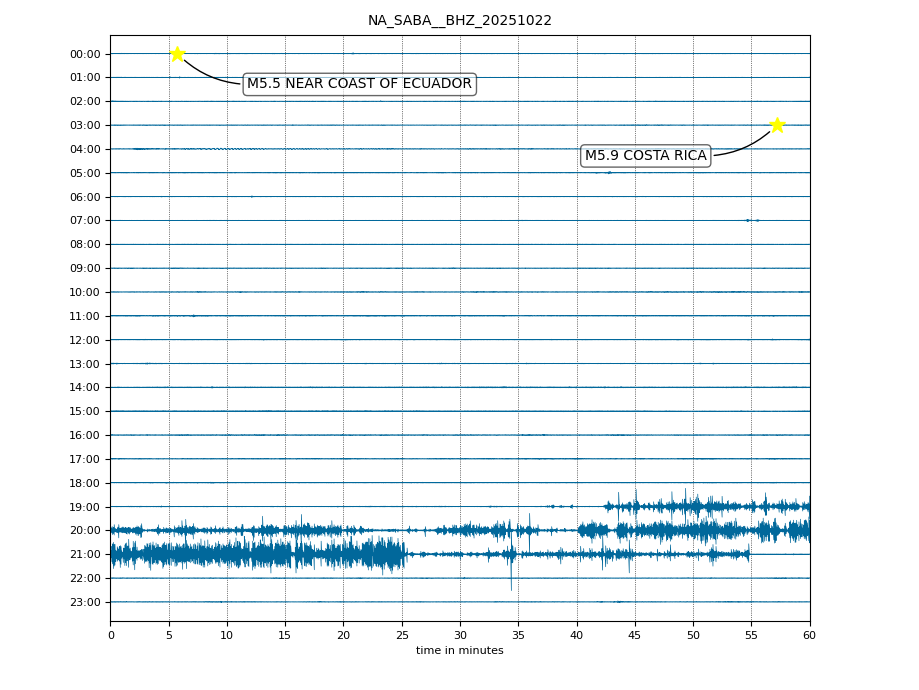Image resolution: width=919 pixels, height=690 pixels.
Task: Select the M5.9 Costa Rica annotation box
Action: coord(645,156)
